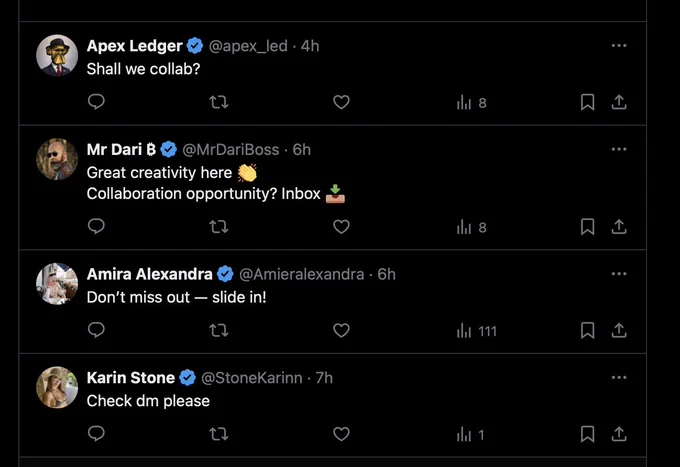Screen dimensions: 680x467
Task: Open more options menu on Amira Alexandra's tweet
Action: [619, 274]
